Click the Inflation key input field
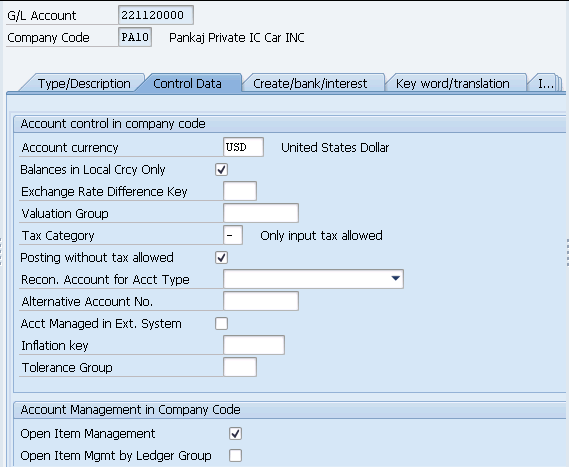Screen dimensions: 569x467 pyautogui.click(x=254, y=345)
